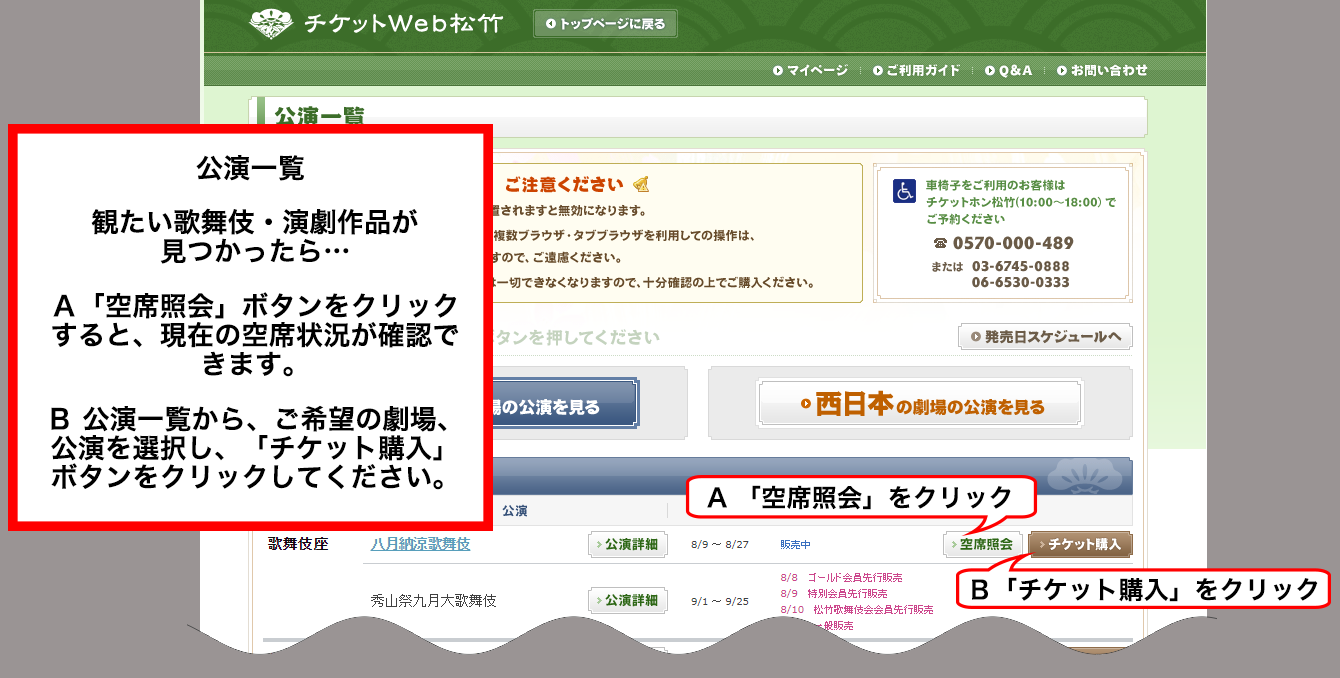Click the チケットWeb松竹 site logo
The height and width of the screenshot is (678, 1340).
point(376,23)
